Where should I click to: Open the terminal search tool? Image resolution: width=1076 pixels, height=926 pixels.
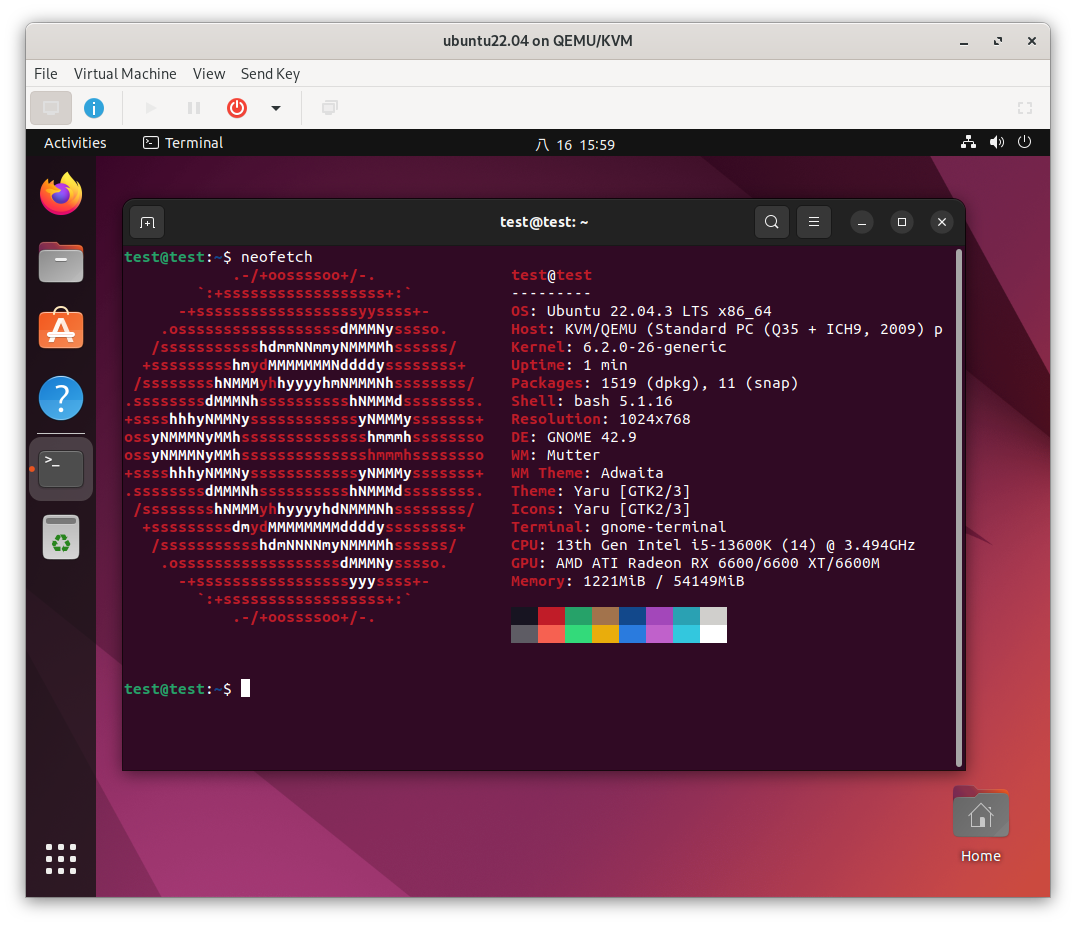(x=771, y=222)
